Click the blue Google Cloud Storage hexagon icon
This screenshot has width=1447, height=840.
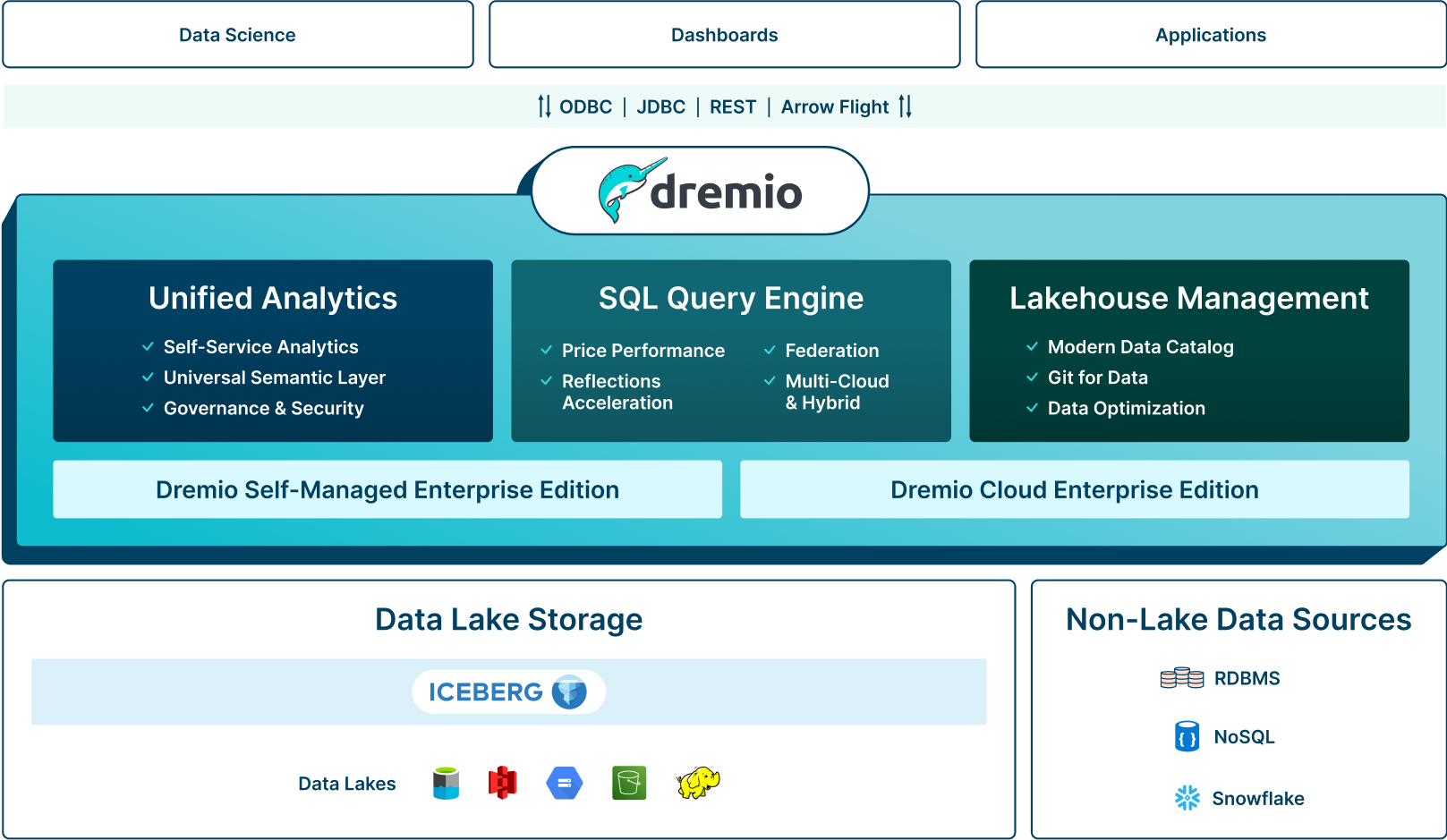coord(564,783)
